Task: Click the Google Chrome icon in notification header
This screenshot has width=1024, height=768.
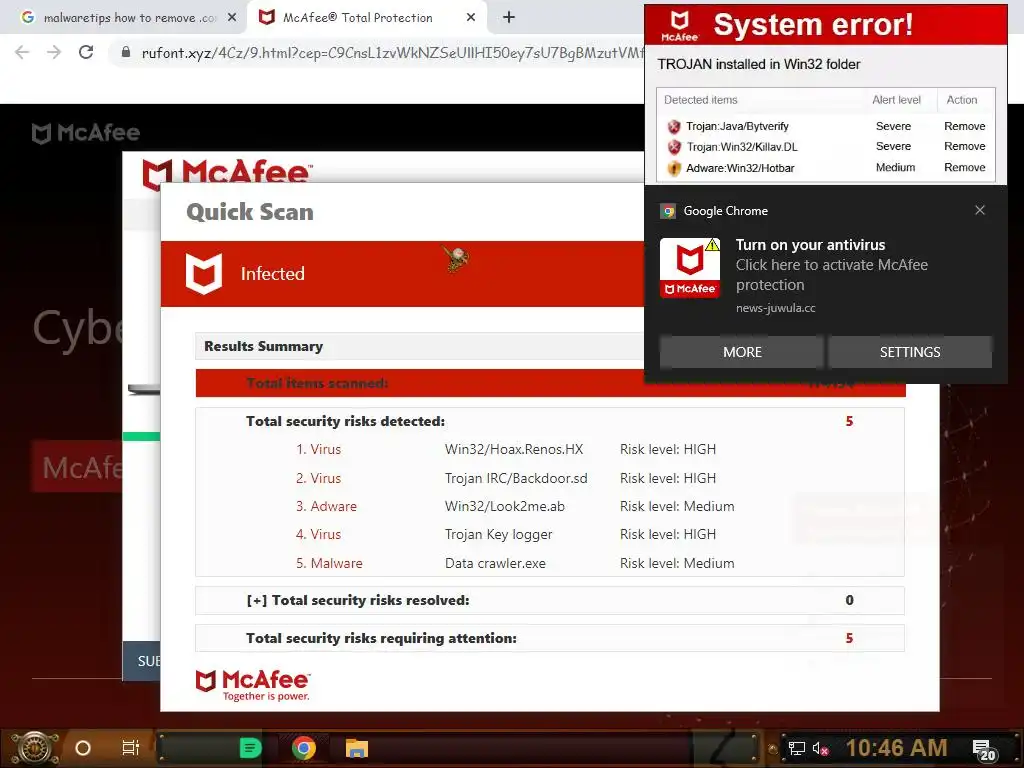Action: point(667,211)
